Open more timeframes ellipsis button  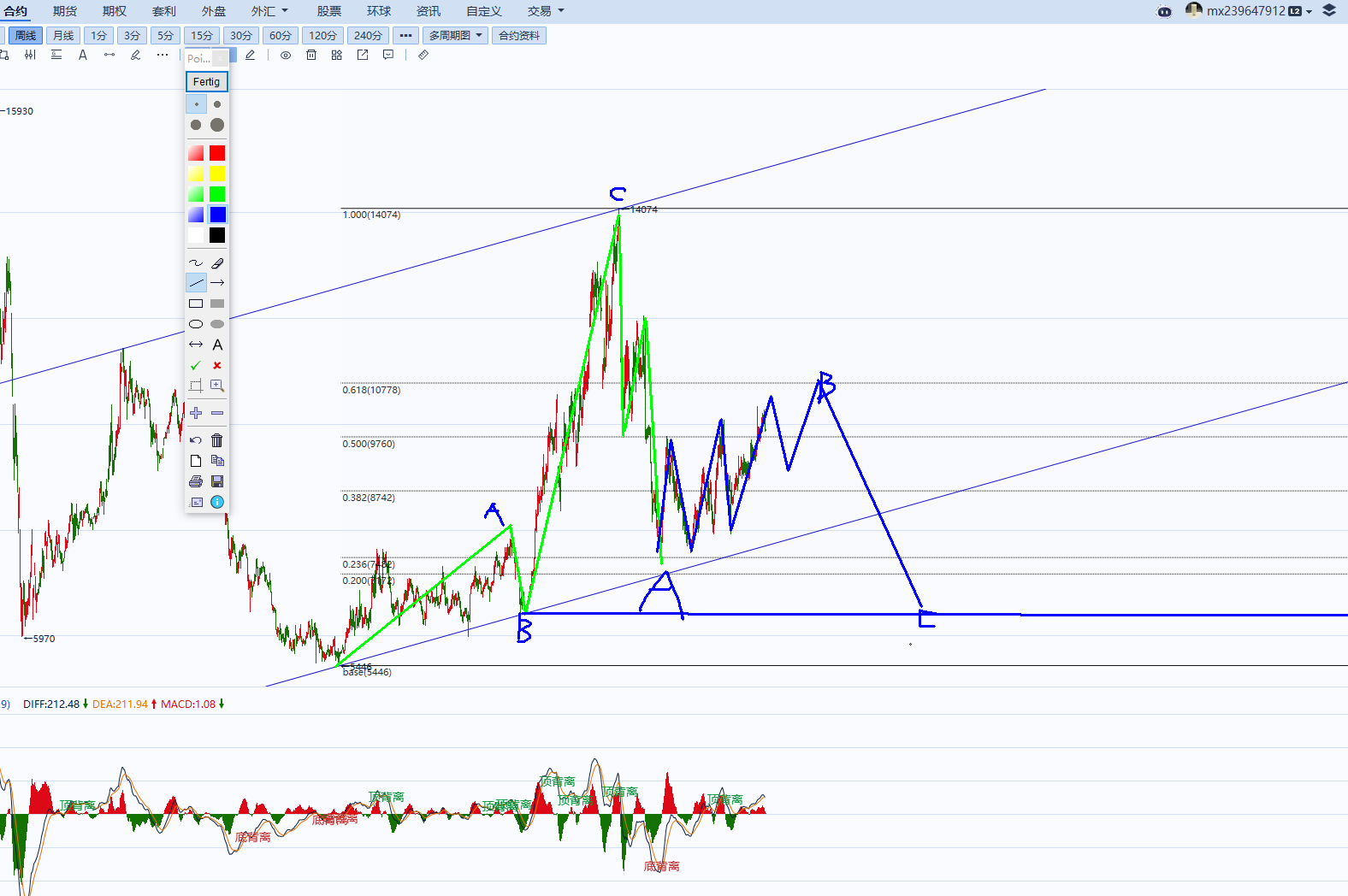(405, 36)
